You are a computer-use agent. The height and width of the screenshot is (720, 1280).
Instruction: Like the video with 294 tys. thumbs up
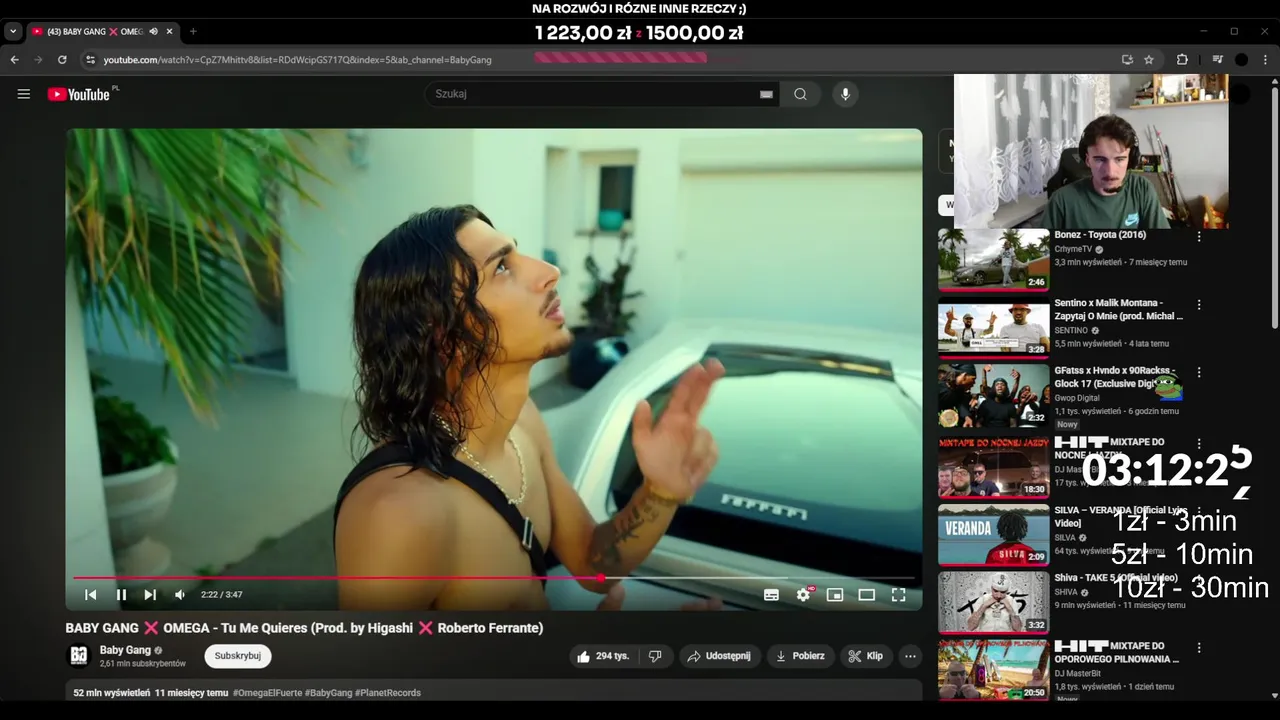(x=603, y=656)
